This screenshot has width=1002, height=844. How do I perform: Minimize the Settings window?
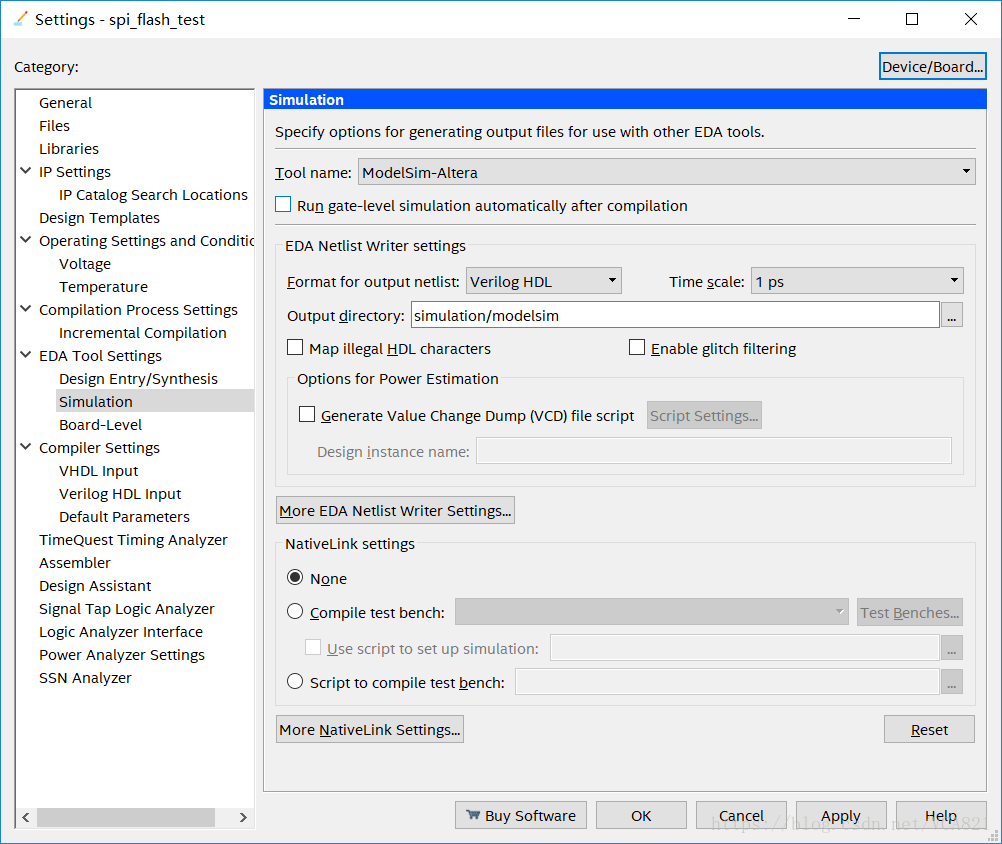[x=854, y=19]
